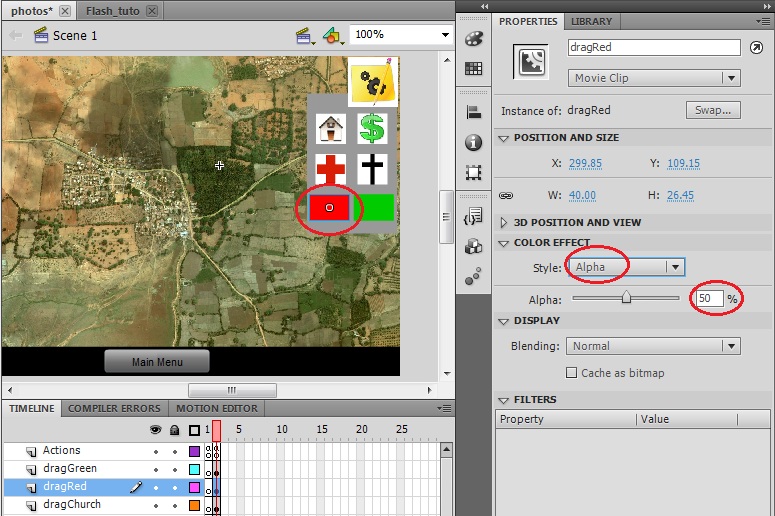The image size is (775, 516).
Task: Toggle visibility dot of dragGreen layer
Action: tap(156, 469)
